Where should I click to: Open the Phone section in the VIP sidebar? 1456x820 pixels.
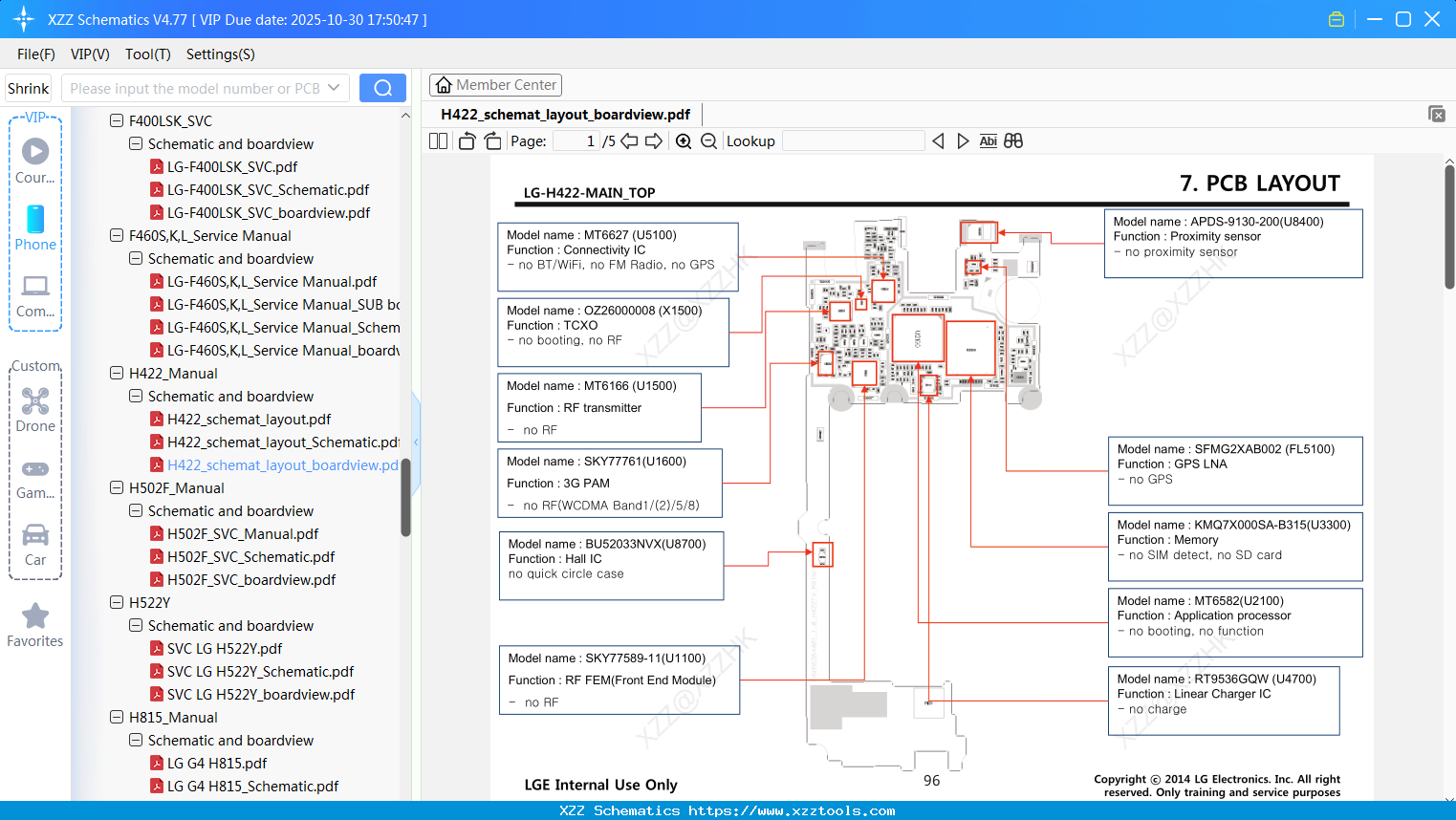click(x=35, y=229)
